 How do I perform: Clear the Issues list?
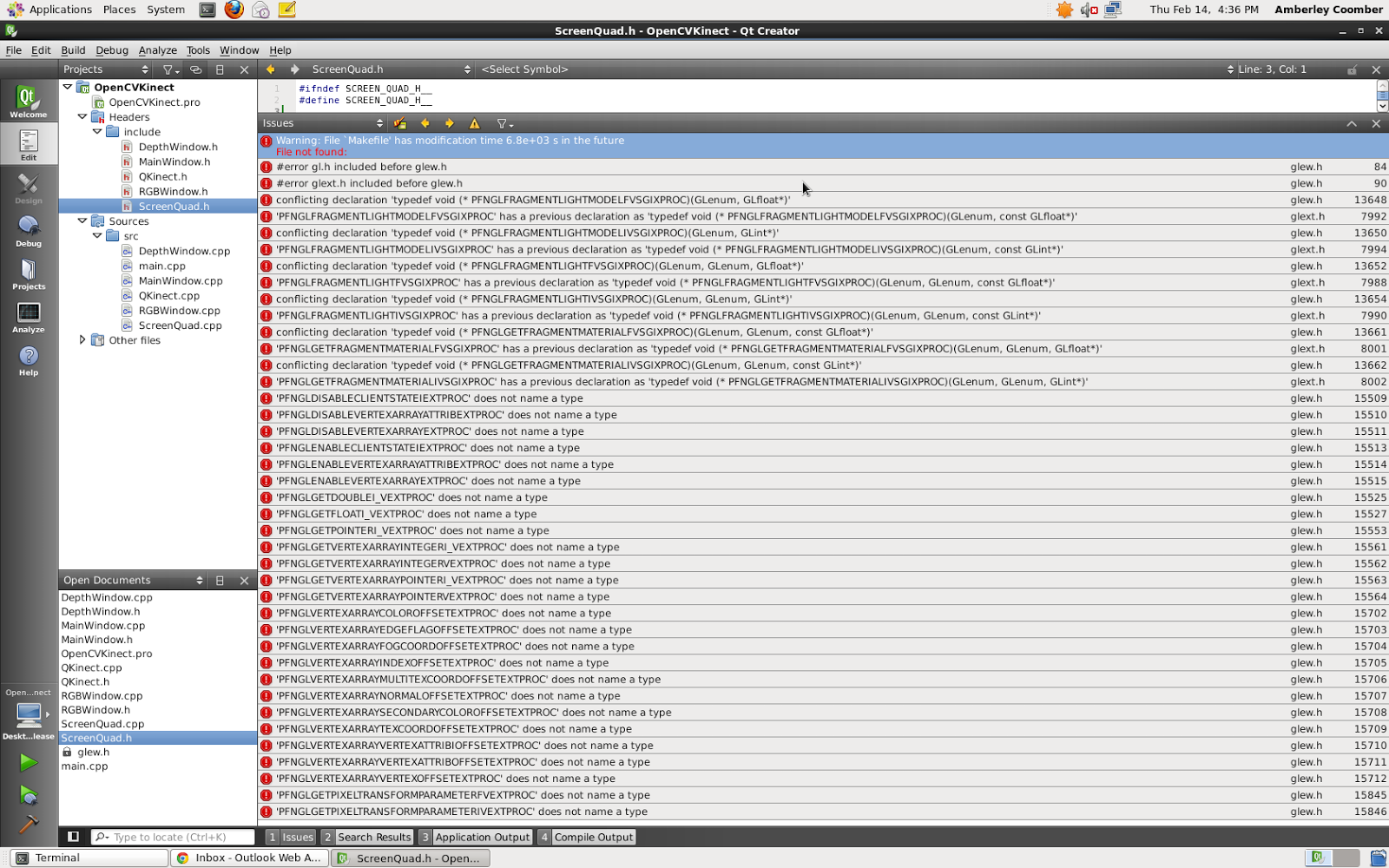(x=400, y=123)
